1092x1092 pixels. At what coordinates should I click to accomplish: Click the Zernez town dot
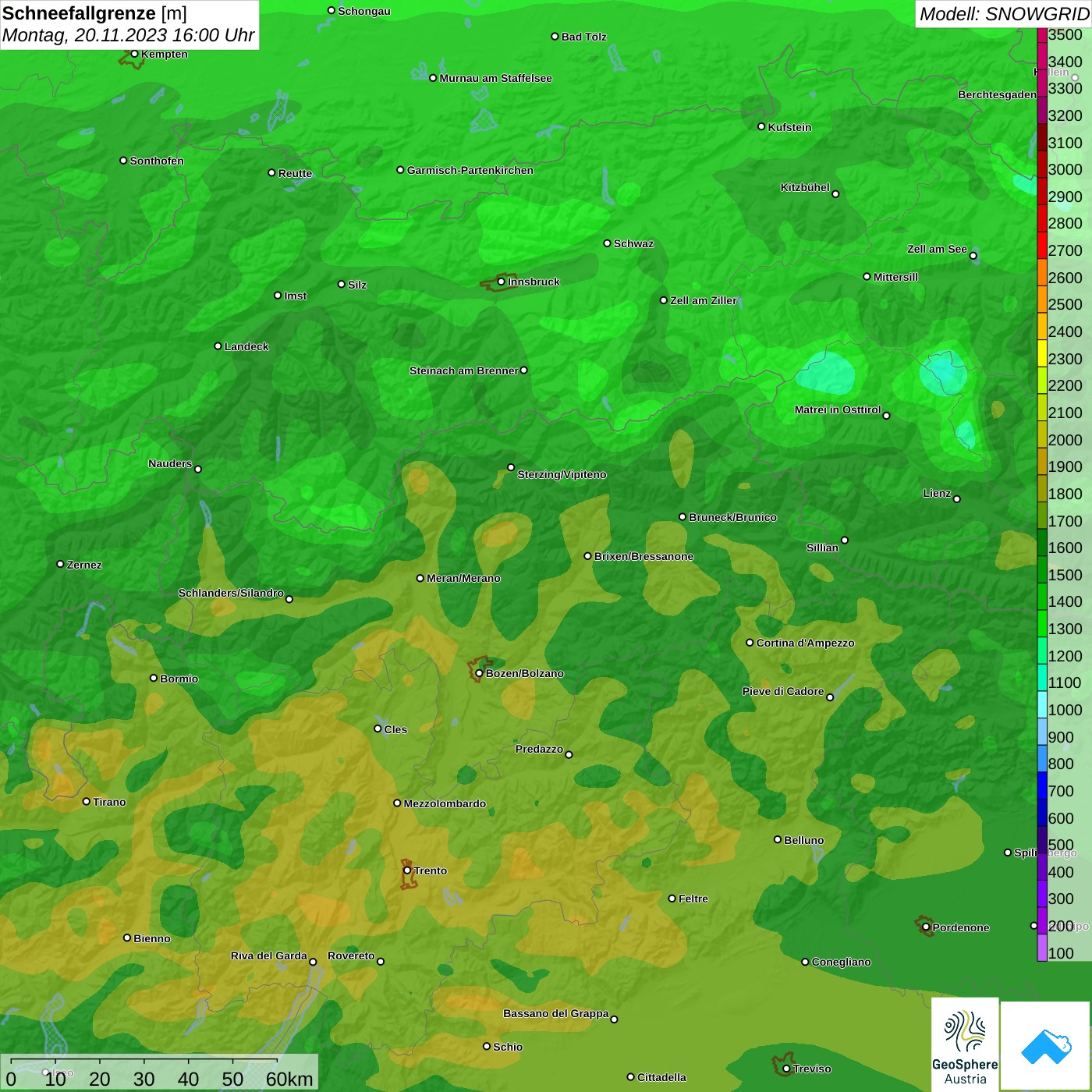point(60,564)
